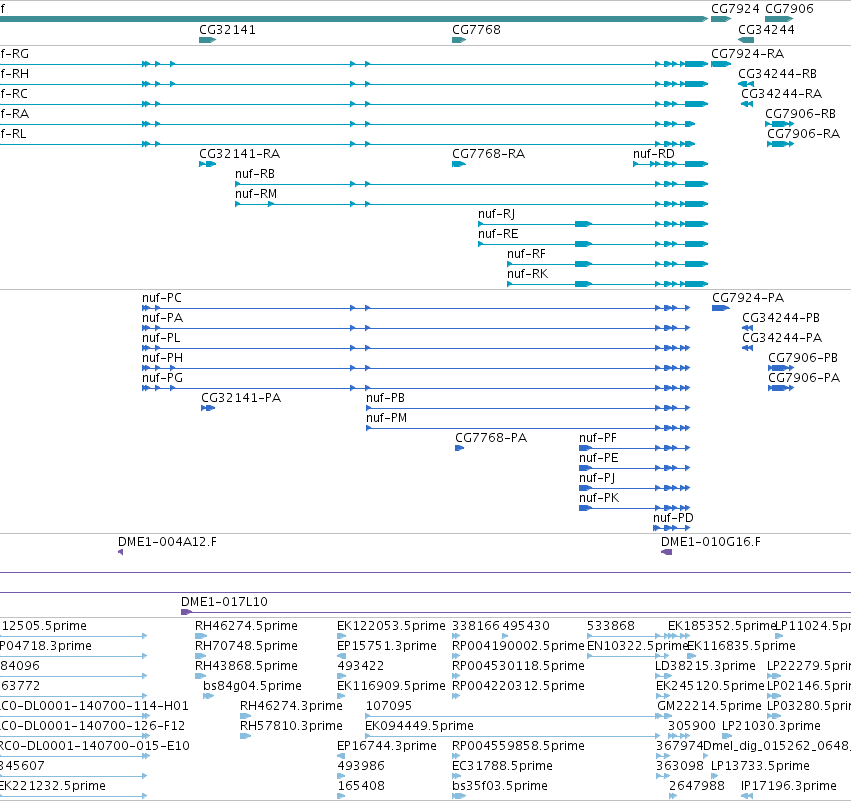This screenshot has width=851, height=801.
Task: Open EST RP004530118.5prime
Action: coord(518,666)
